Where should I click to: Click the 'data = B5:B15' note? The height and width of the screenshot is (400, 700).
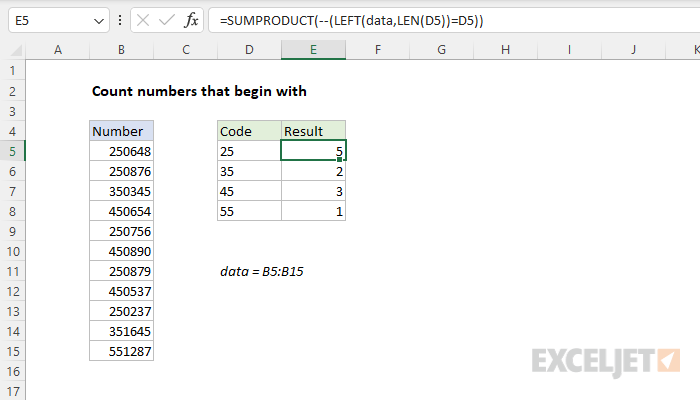[262, 271]
